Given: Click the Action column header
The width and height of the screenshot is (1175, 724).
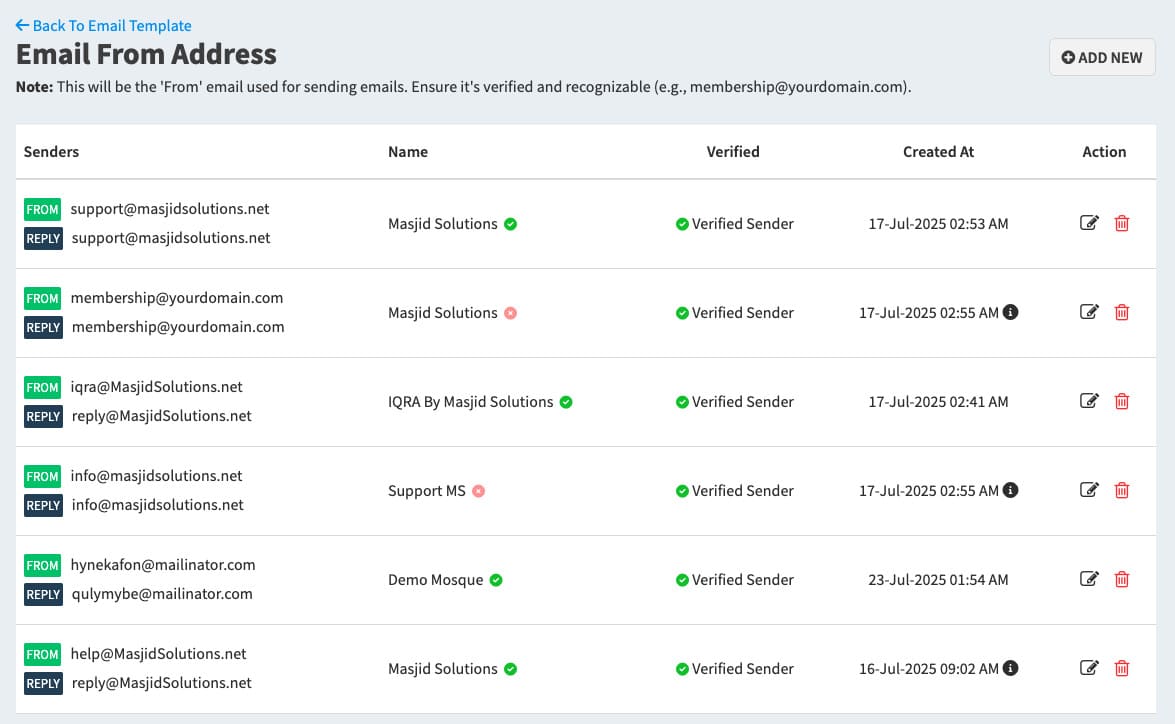Looking at the screenshot, I should pos(1104,151).
